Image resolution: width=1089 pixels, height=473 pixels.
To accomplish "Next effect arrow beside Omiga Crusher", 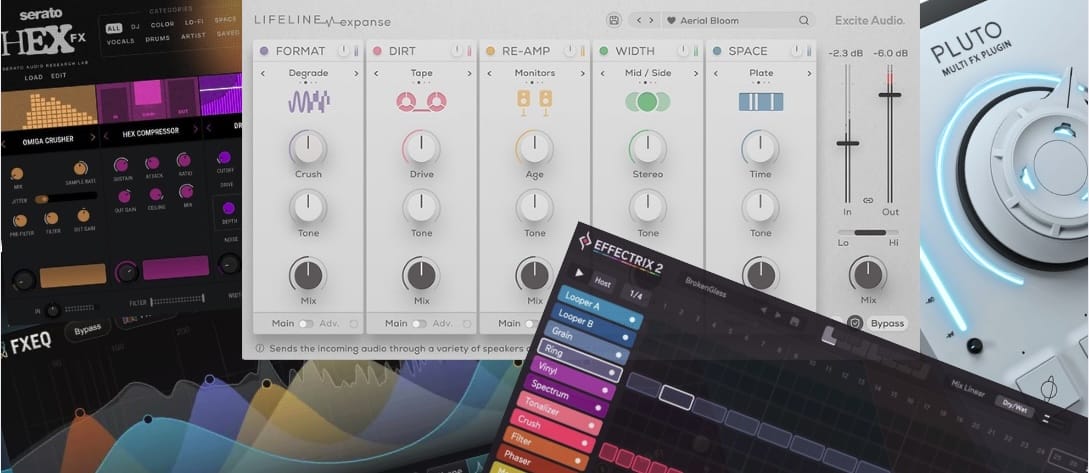I will tap(94, 139).
